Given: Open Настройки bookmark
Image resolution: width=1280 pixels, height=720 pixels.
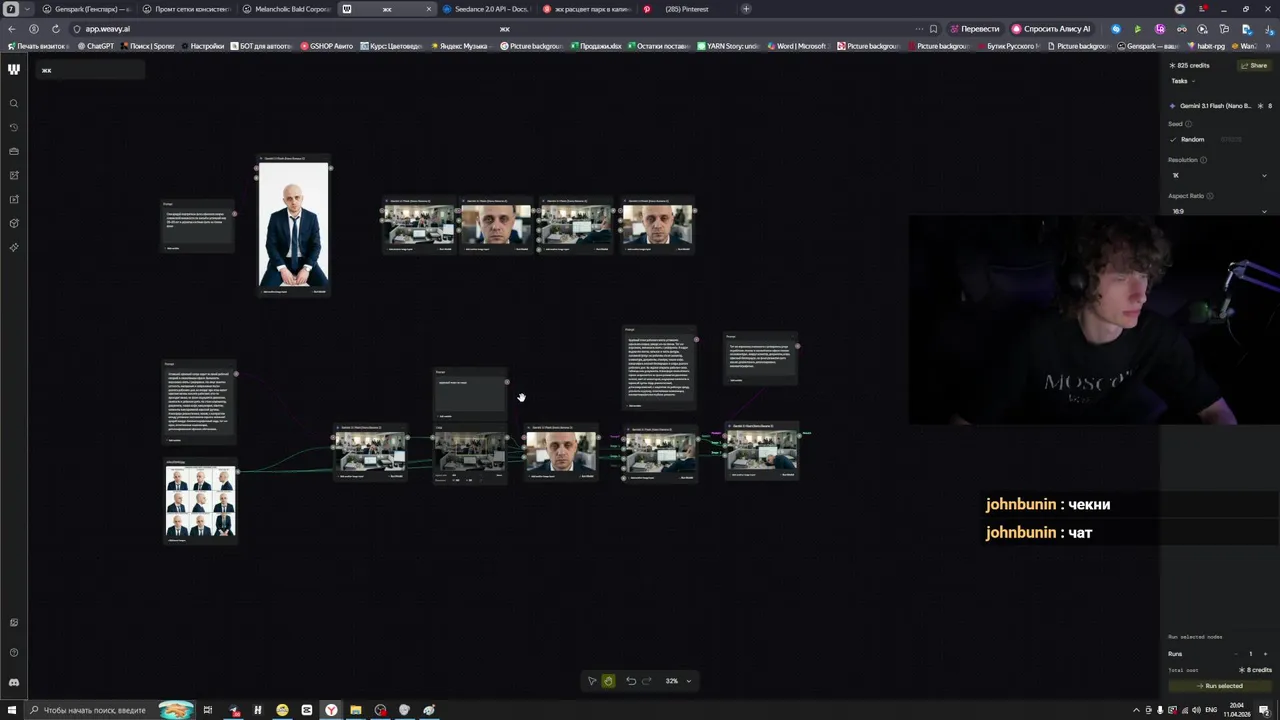Looking at the screenshot, I should coord(202,46).
